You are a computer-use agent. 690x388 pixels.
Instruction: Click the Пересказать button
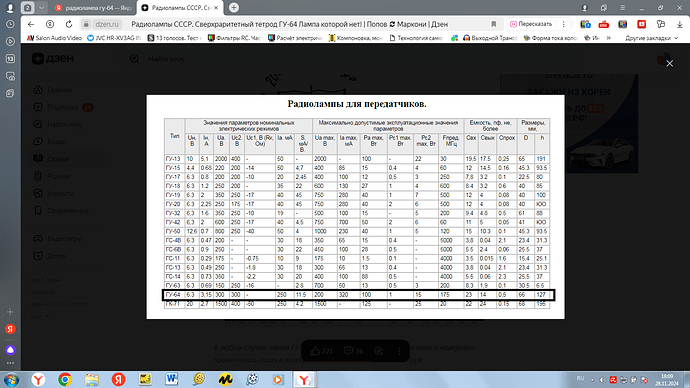(x=531, y=24)
